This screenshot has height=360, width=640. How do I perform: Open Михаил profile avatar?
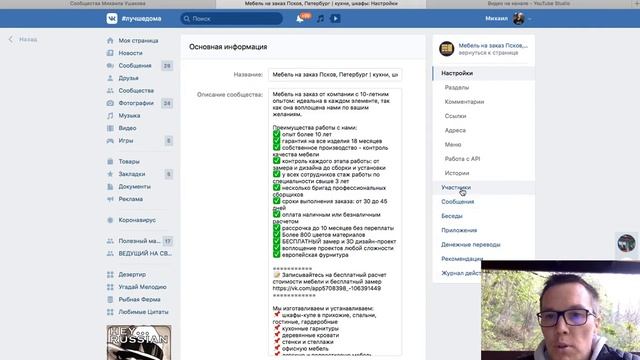tap(519, 18)
